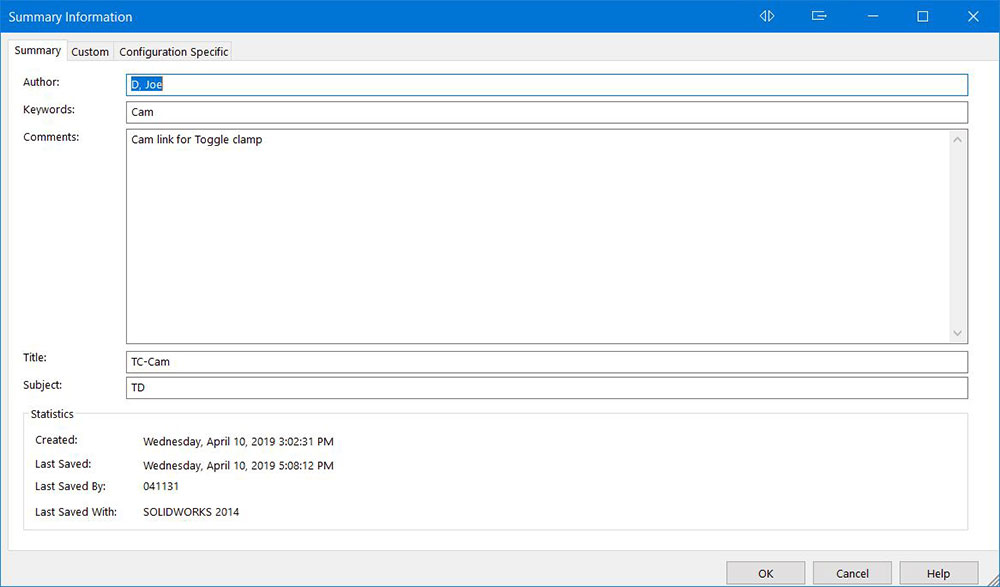
Task: Confirm changes with the OK button
Action: [x=765, y=573]
